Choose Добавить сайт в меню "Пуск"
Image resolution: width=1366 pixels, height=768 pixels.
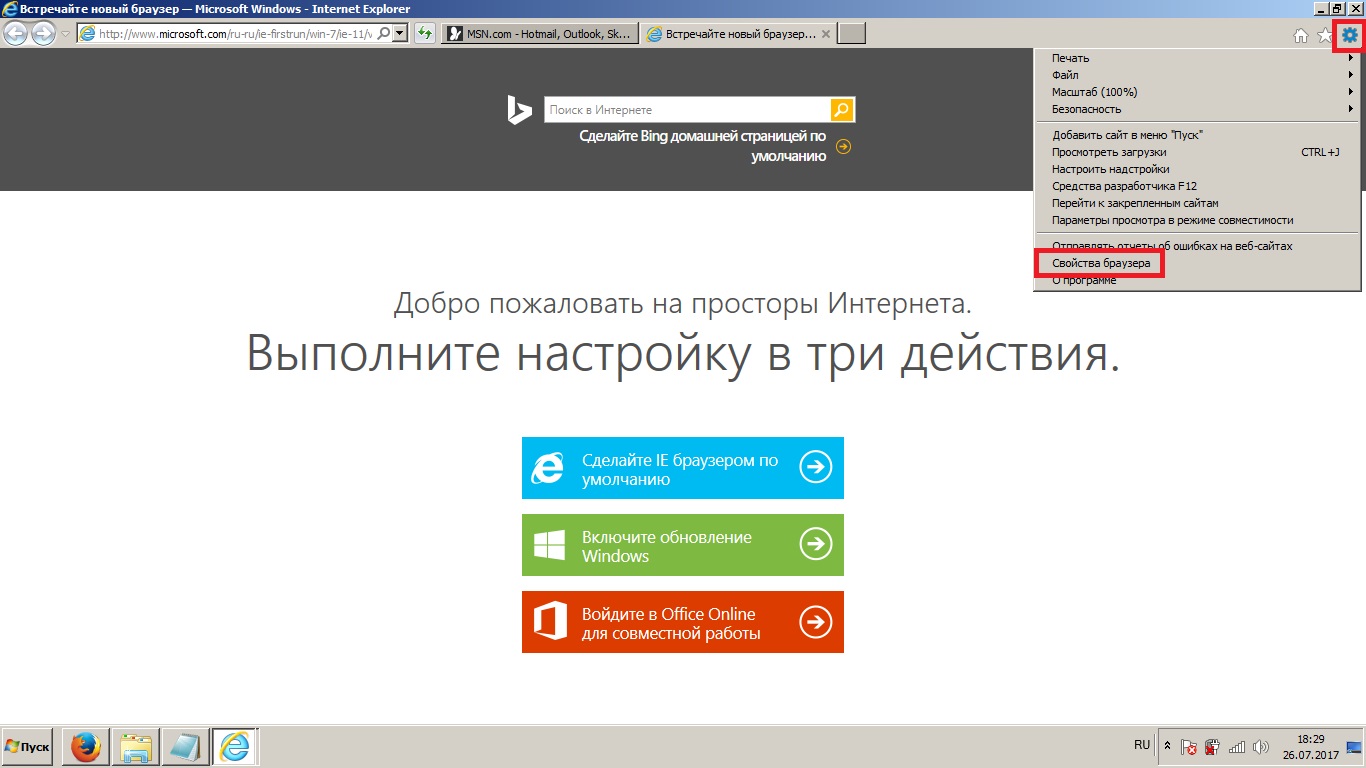pyautogui.click(x=1198, y=135)
